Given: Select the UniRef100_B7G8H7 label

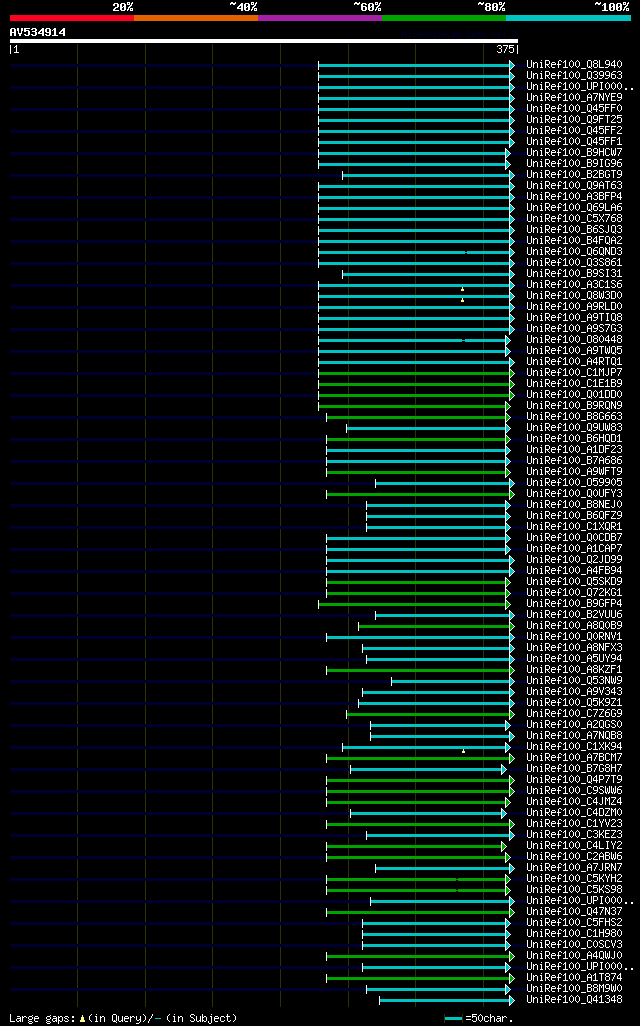Looking at the screenshot, I should [x=575, y=769].
